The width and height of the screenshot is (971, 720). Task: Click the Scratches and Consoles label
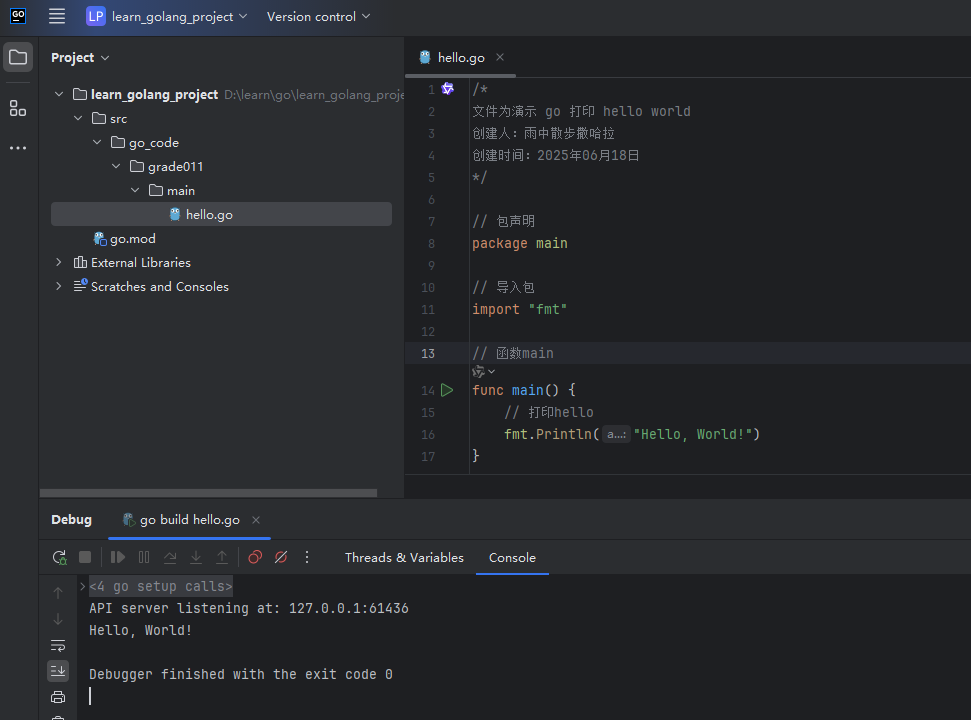click(160, 287)
